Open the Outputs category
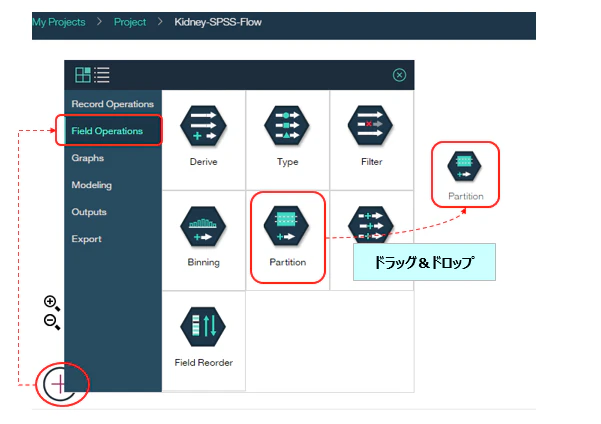 pyautogui.click(x=113, y=212)
